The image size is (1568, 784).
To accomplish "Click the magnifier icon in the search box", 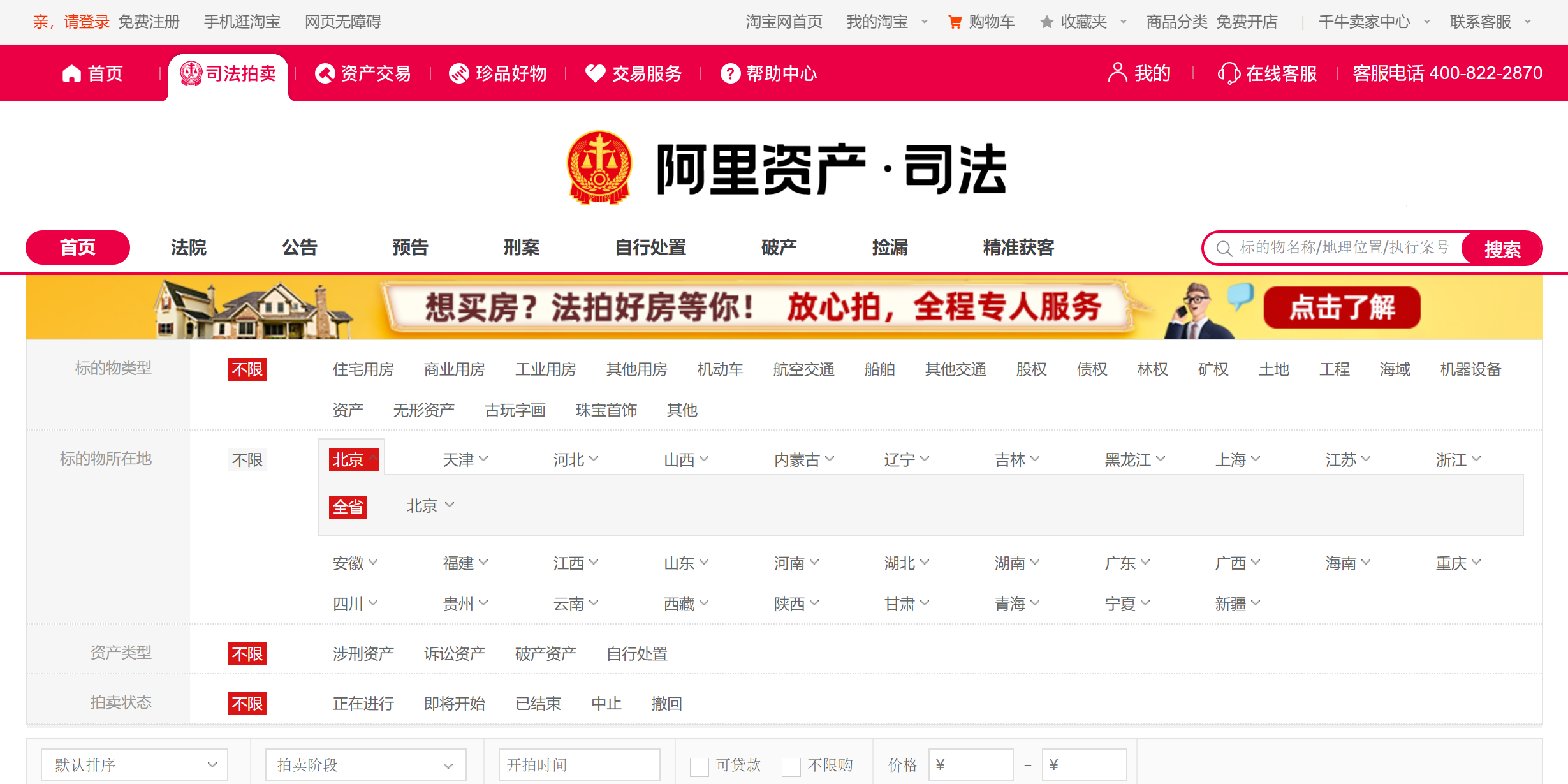I will tap(1224, 248).
